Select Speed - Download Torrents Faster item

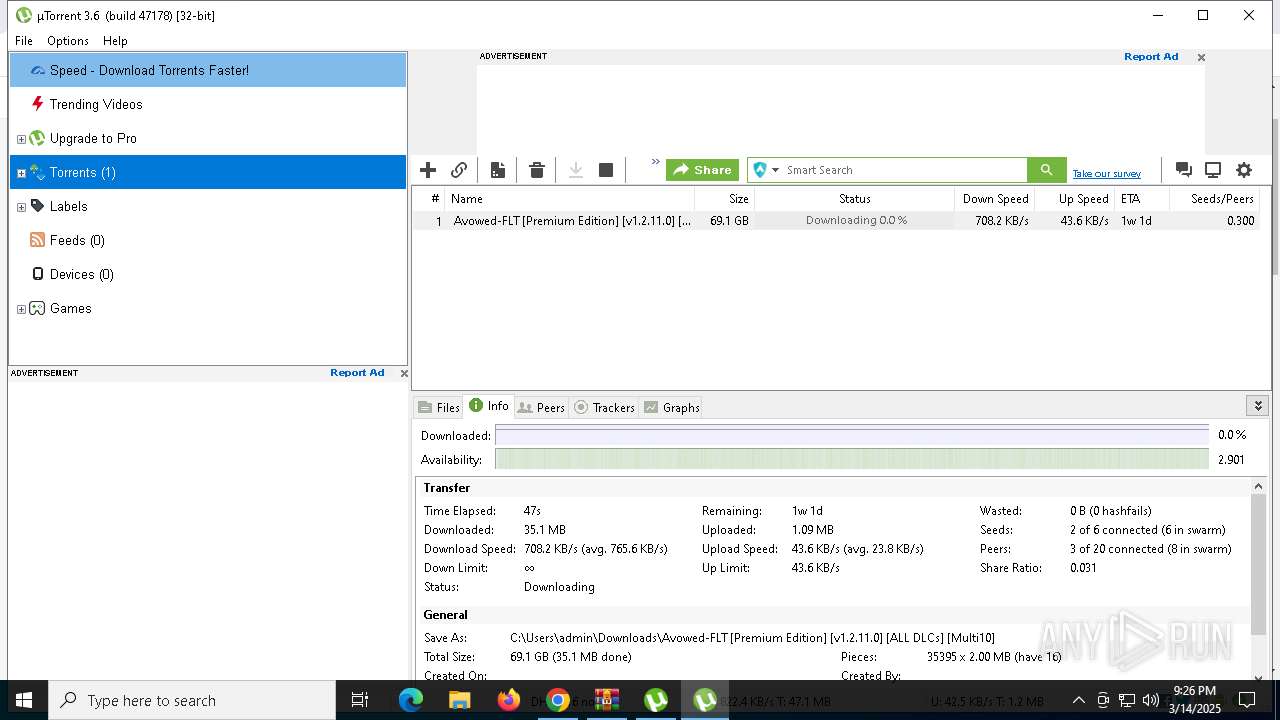point(208,70)
